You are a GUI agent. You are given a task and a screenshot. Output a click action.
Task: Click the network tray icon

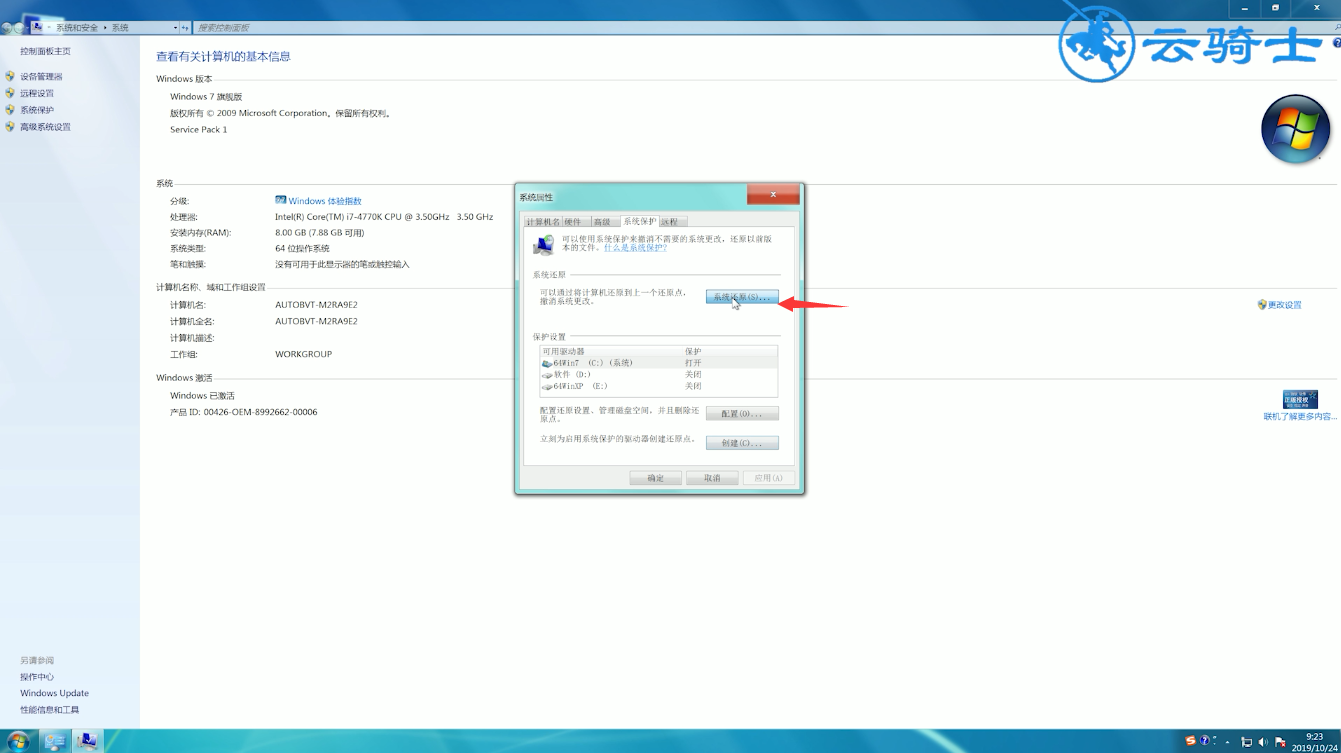(1247, 742)
